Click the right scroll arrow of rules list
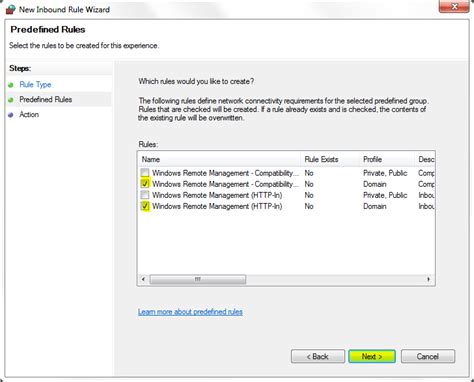 (x=428, y=279)
